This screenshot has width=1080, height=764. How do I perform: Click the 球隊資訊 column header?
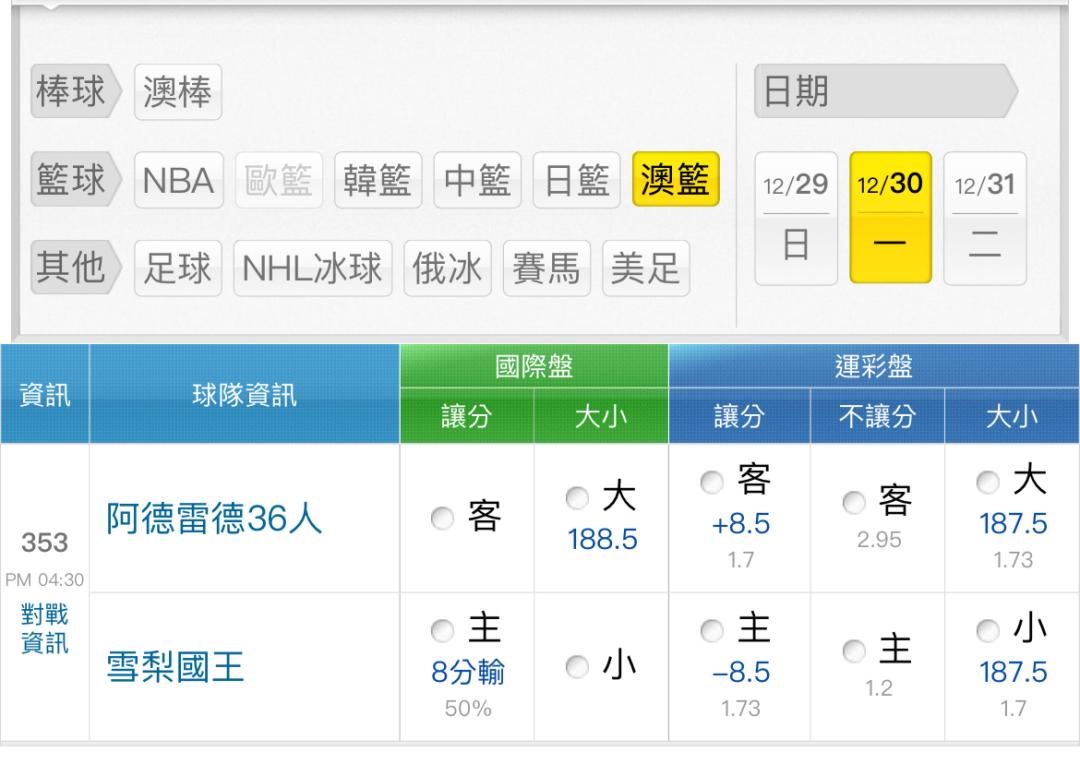[245, 394]
